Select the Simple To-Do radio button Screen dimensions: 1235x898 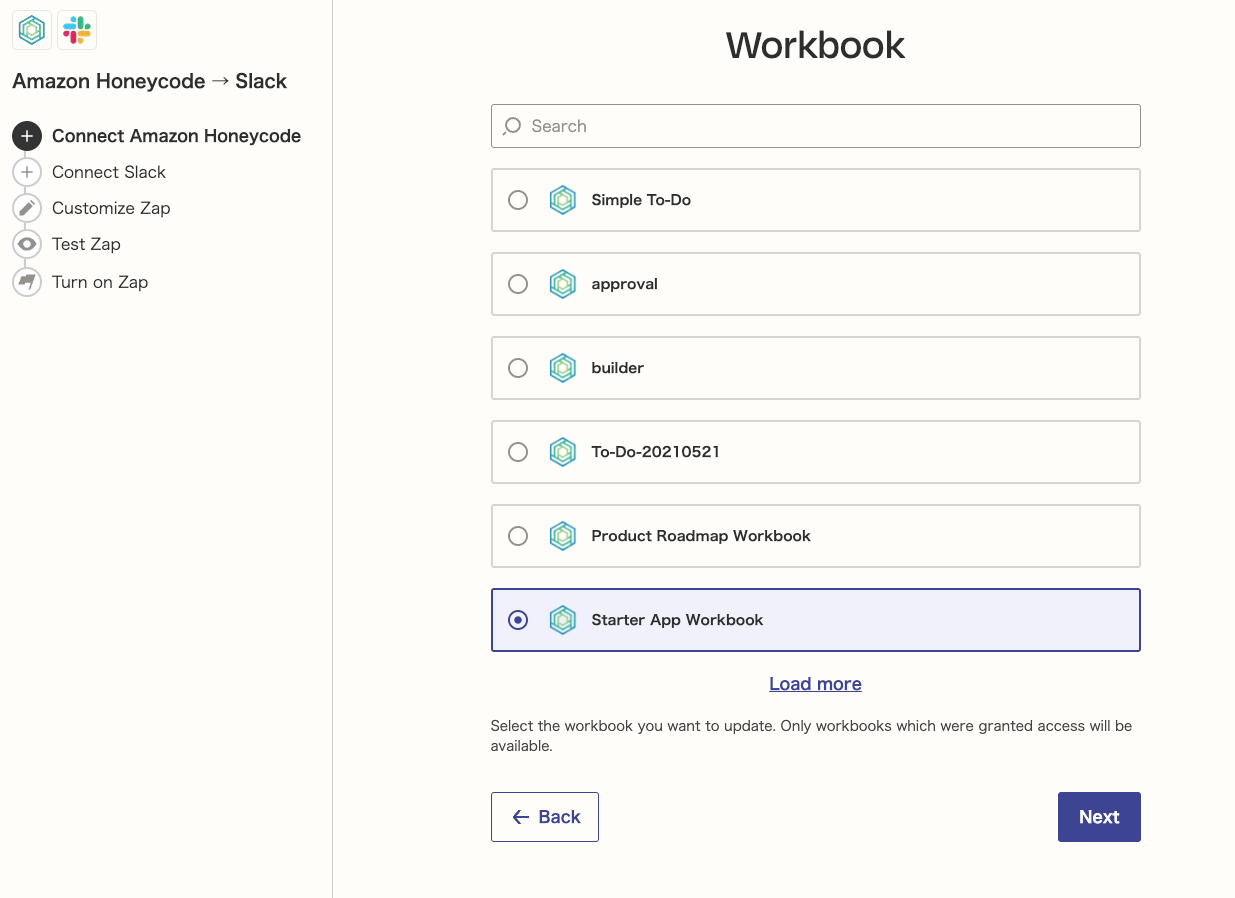(518, 199)
